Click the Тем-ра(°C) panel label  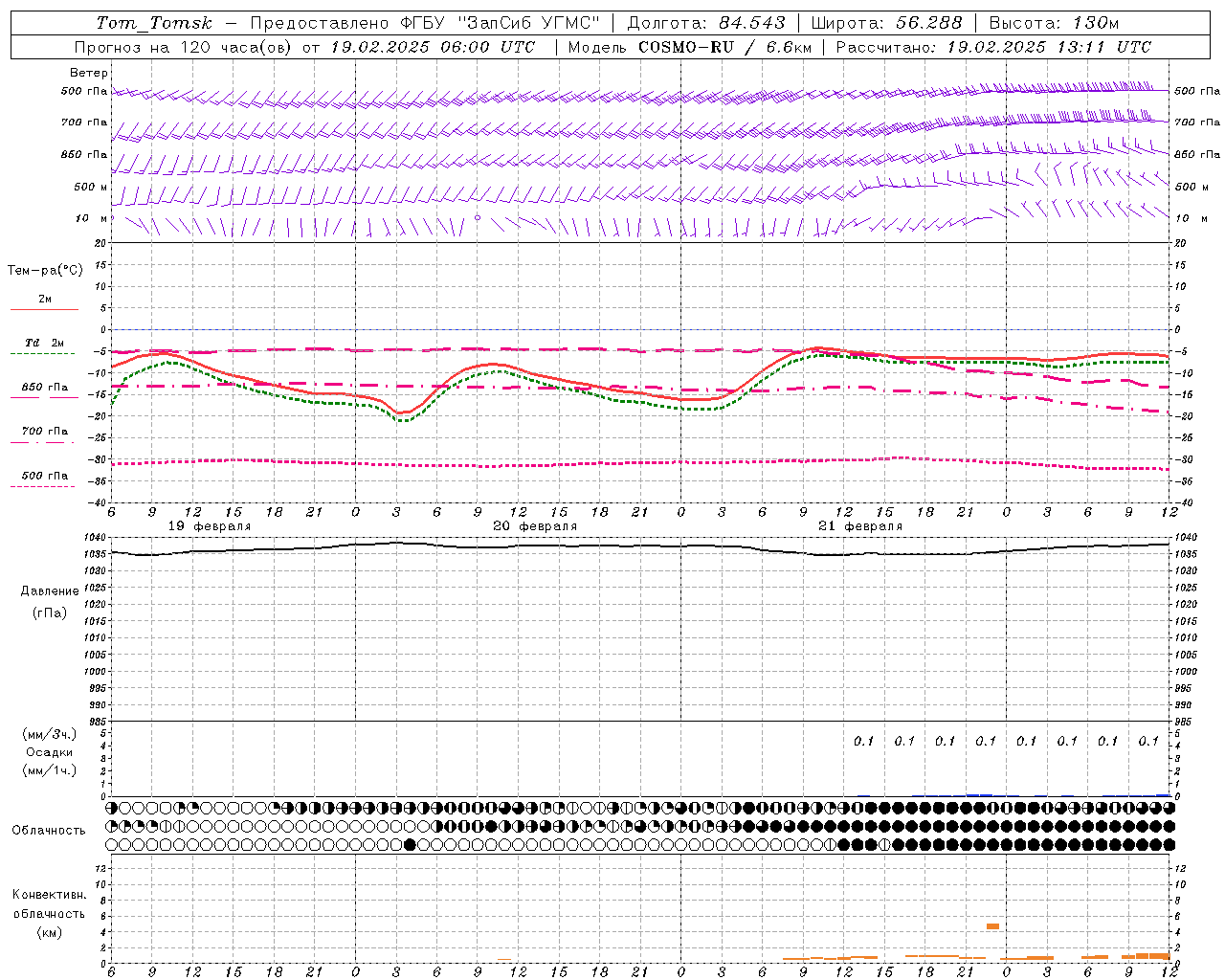45,271
